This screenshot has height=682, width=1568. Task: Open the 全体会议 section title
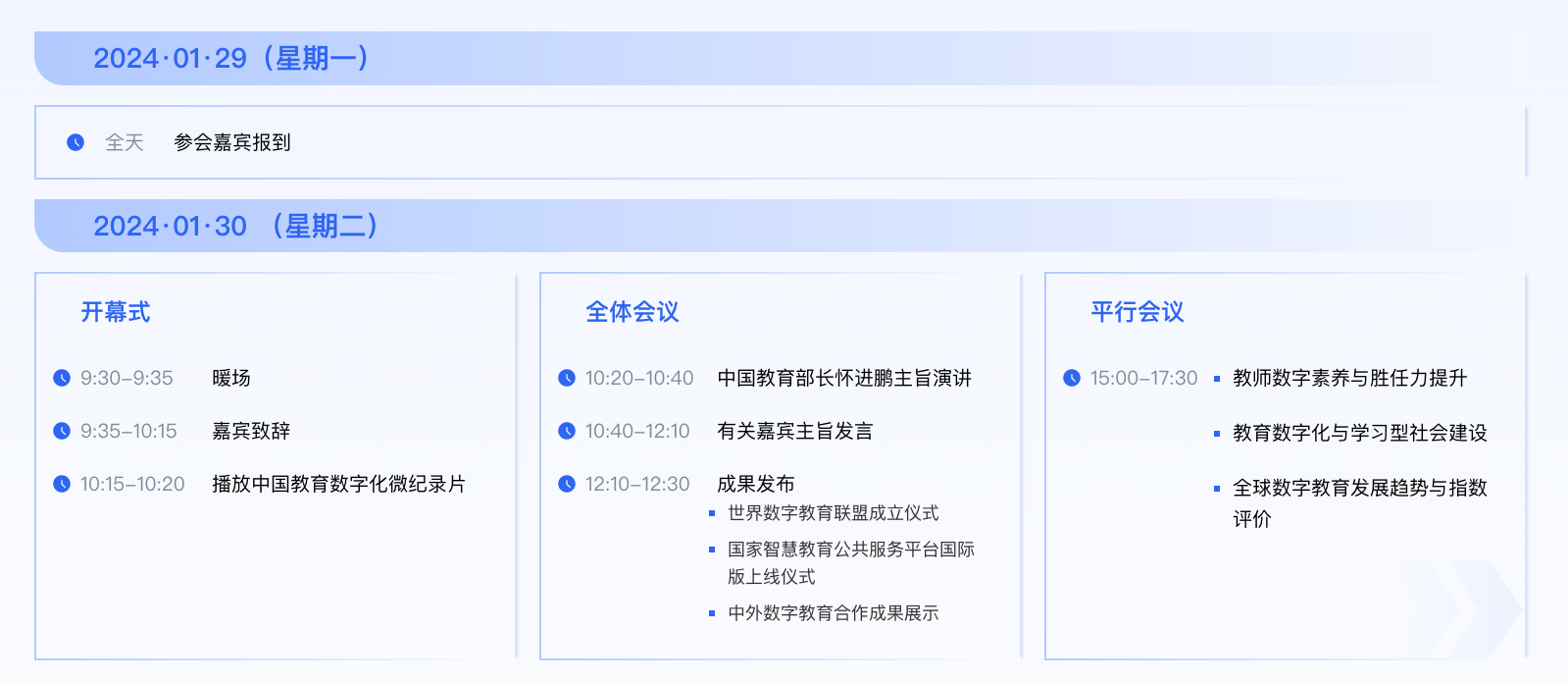click(x=632, y=312)
